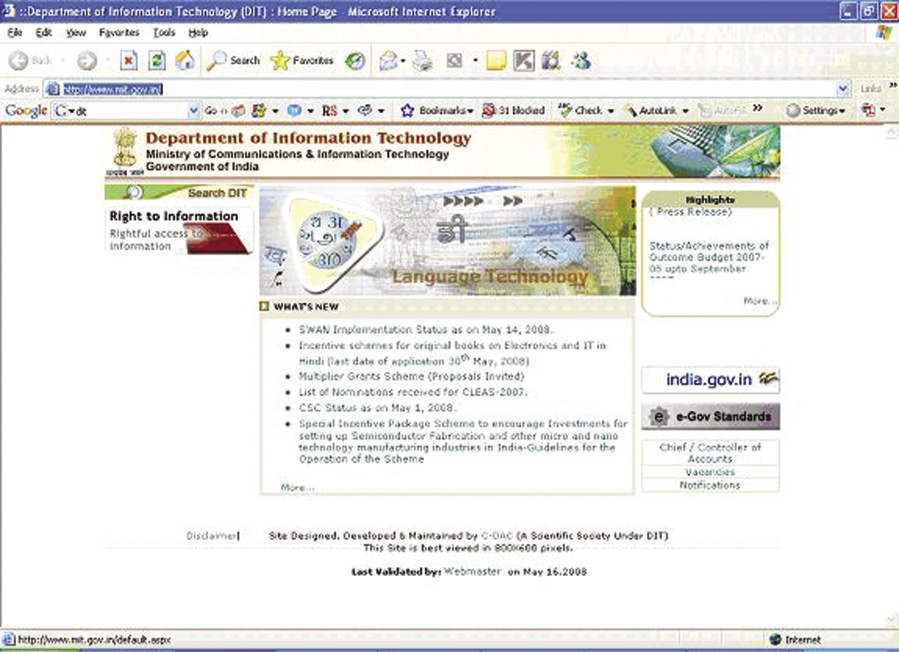Click the Forward navigation arrow
This screenshot has width=899, height=652.
tap(87, 61)
